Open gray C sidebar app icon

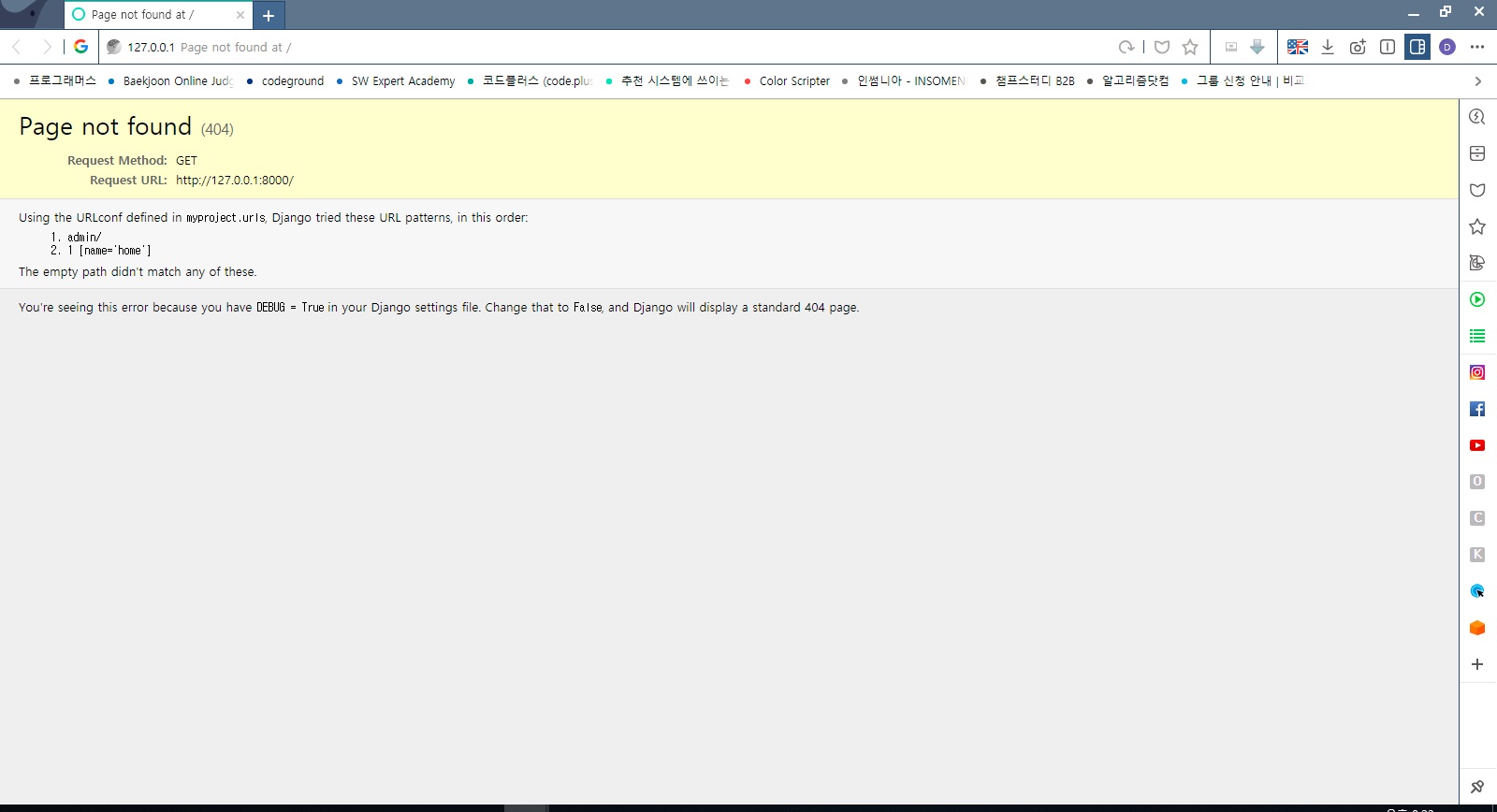tap(1477, 518)
